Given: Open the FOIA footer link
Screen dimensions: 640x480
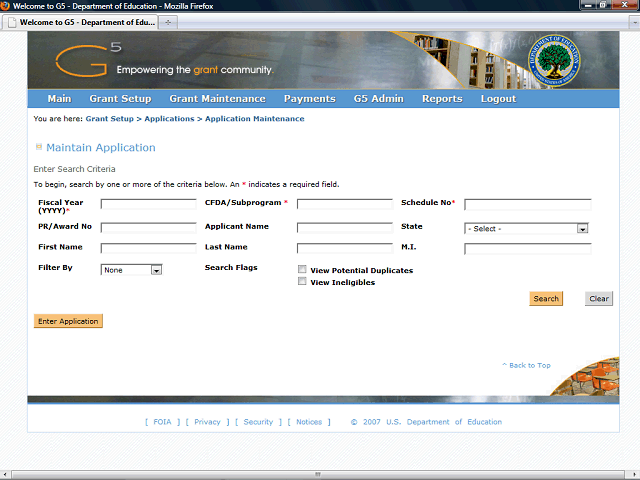Looking at the screenshot, I should pyautogui.click(x=162, y=422).
